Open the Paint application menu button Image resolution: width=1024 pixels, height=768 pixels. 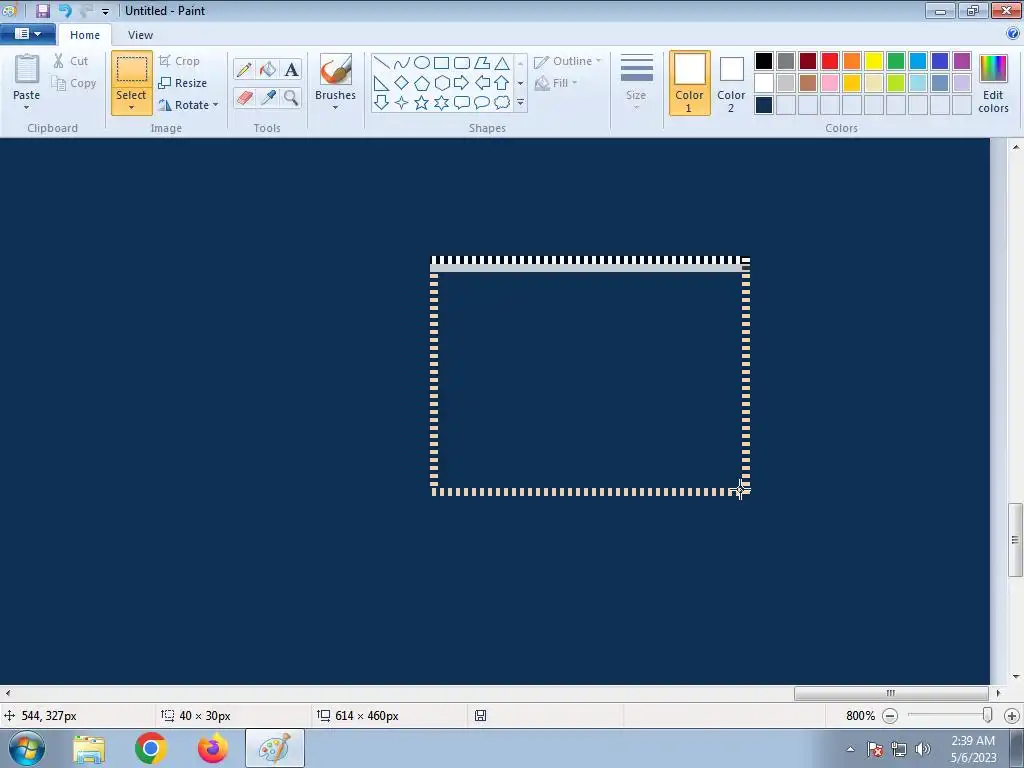coord(27,34)
